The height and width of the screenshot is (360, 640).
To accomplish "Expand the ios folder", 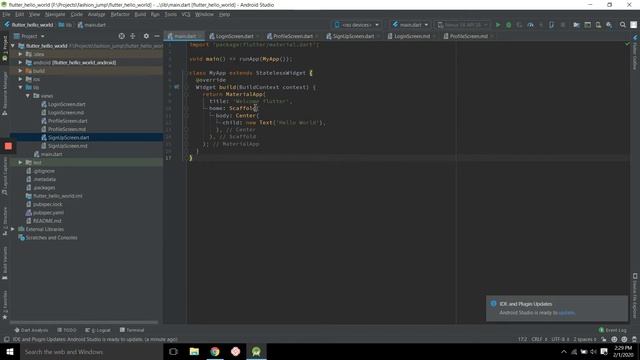I will point(20,79).
